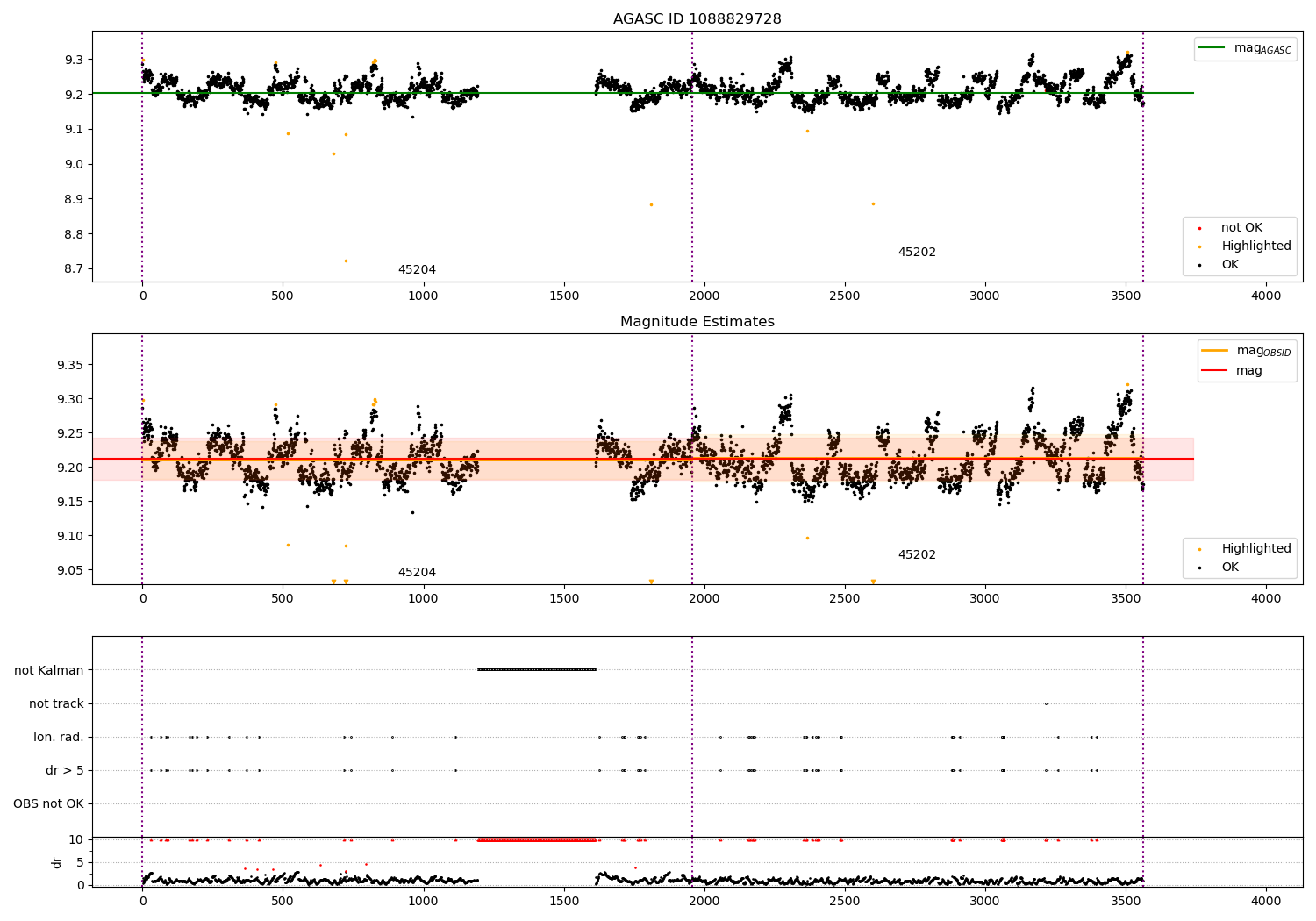Screen dimensions: 1316x921
Task: Click the red line sample beside 'mag' legend entry
Action: pyautogui.click(x=1214, y=371)
